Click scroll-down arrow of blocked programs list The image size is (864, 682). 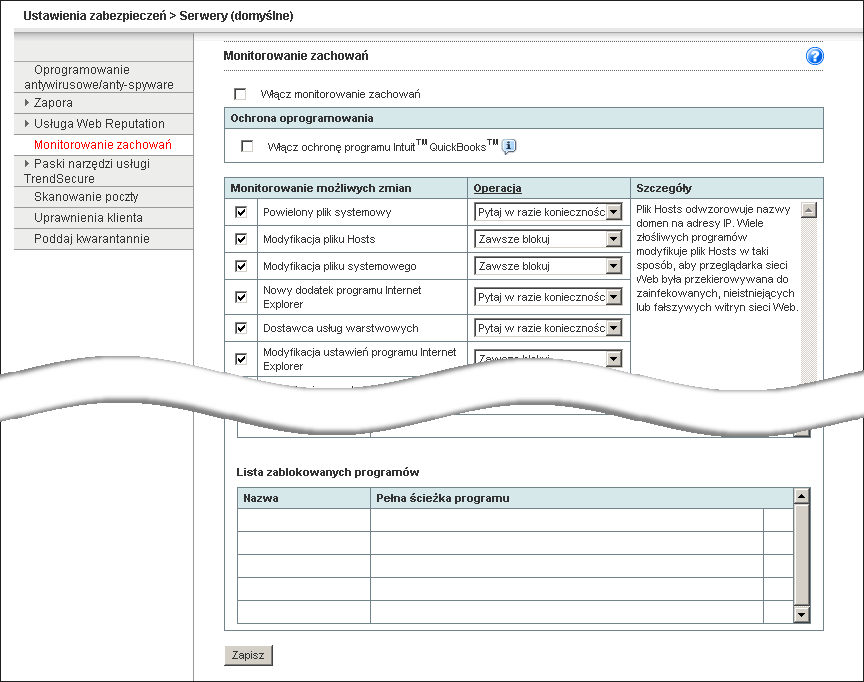tap(802, 614)
